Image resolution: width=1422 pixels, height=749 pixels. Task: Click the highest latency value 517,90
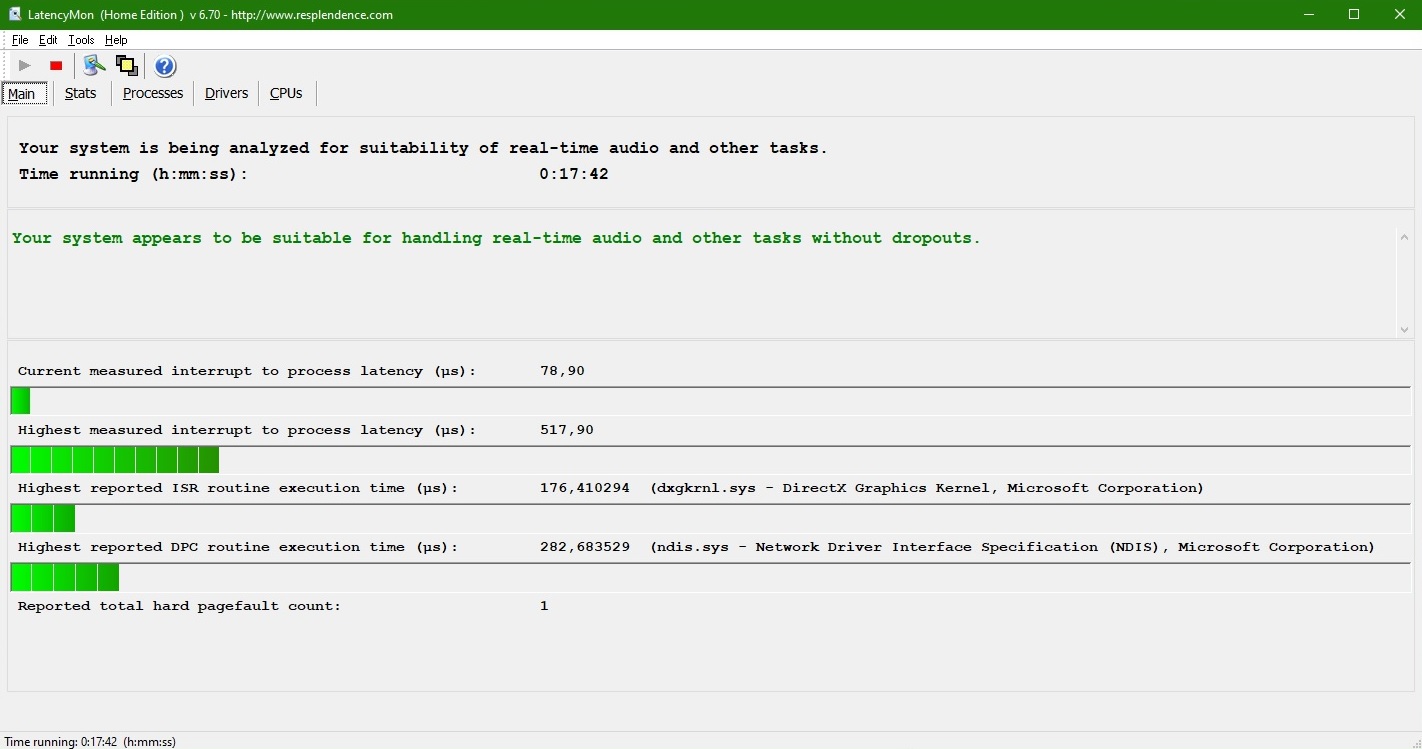tap(567, 430)
